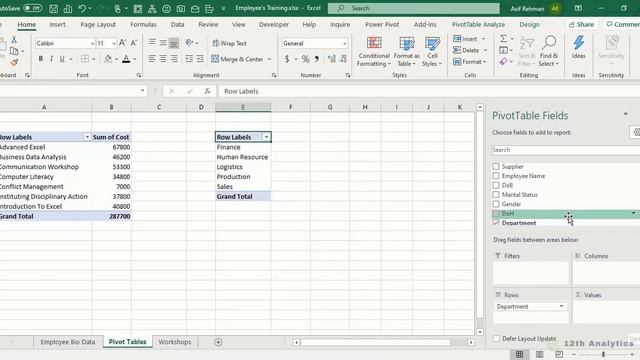Check the Employee Name field checkbox

click(496, 176)
